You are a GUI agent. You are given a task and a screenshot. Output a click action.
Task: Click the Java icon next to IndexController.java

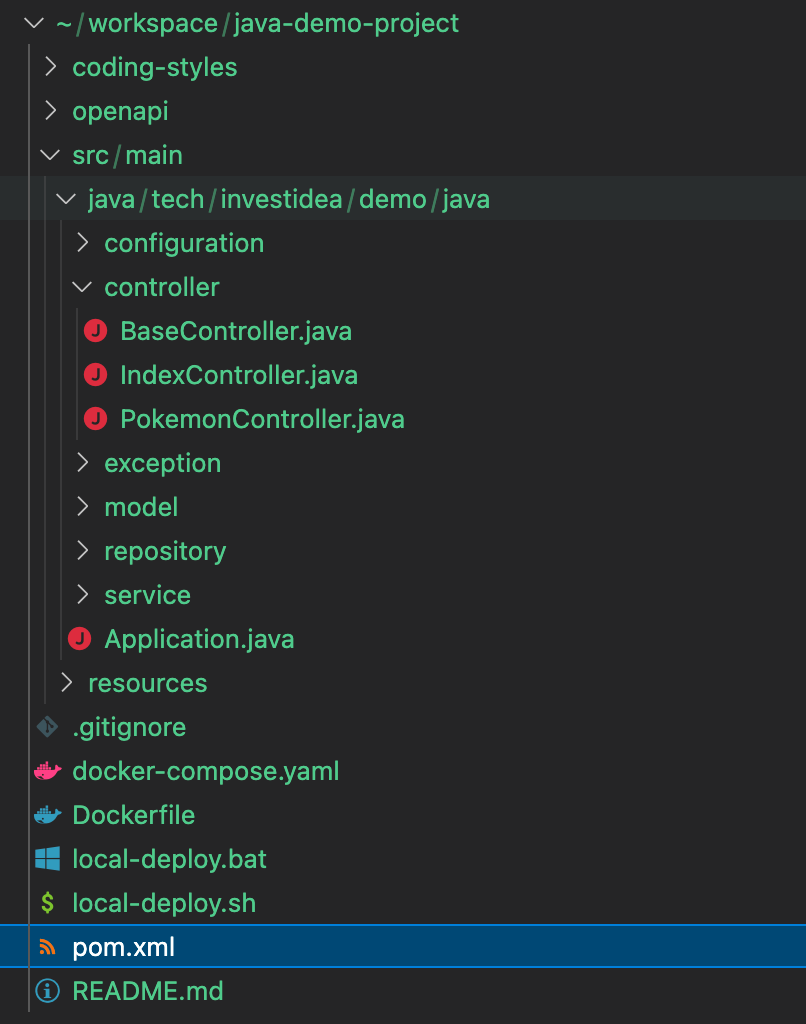coord(95,375)
